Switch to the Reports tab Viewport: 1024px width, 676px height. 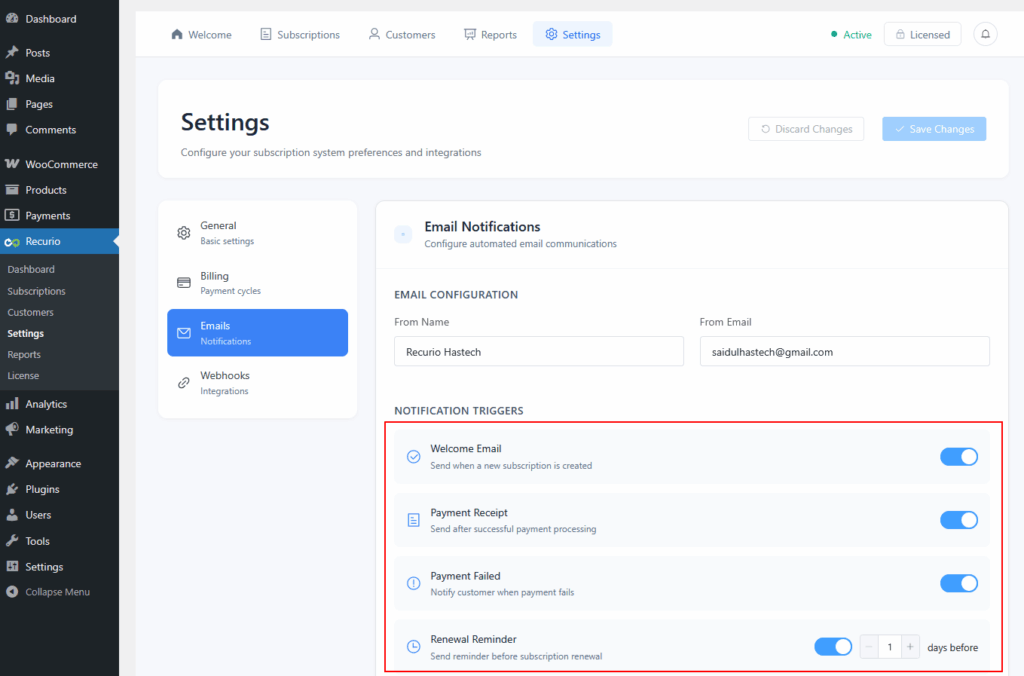pyautogui.click(x=490, y=35)
